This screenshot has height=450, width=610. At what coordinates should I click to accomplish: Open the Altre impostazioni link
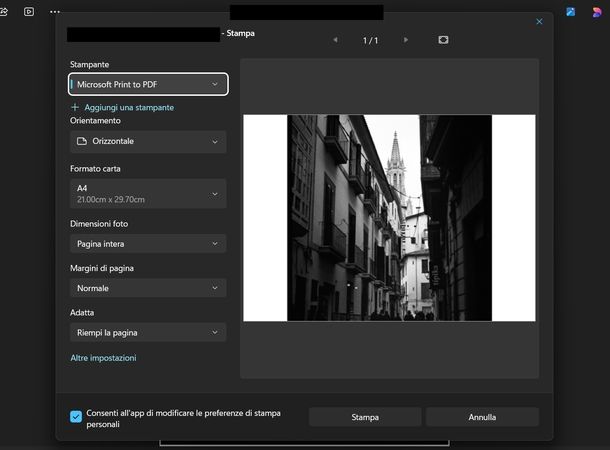(103, 358)
